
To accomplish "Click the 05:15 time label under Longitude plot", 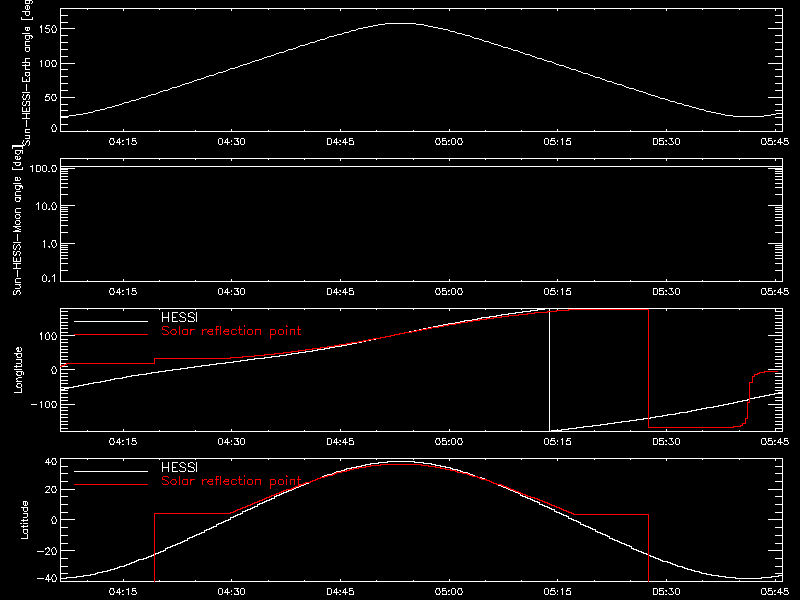I will tap(558, 442).
